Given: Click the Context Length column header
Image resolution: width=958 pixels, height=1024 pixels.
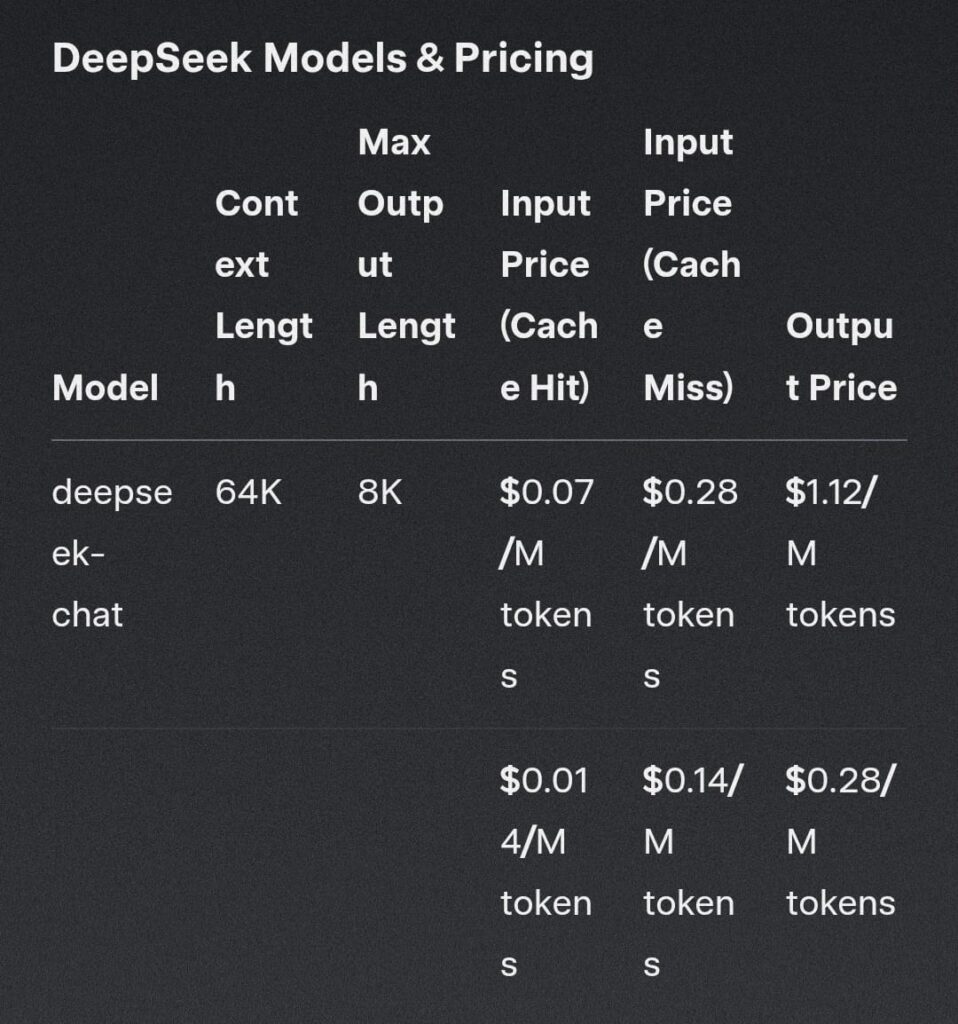Looking at the screenshot, I should [264, 295].
